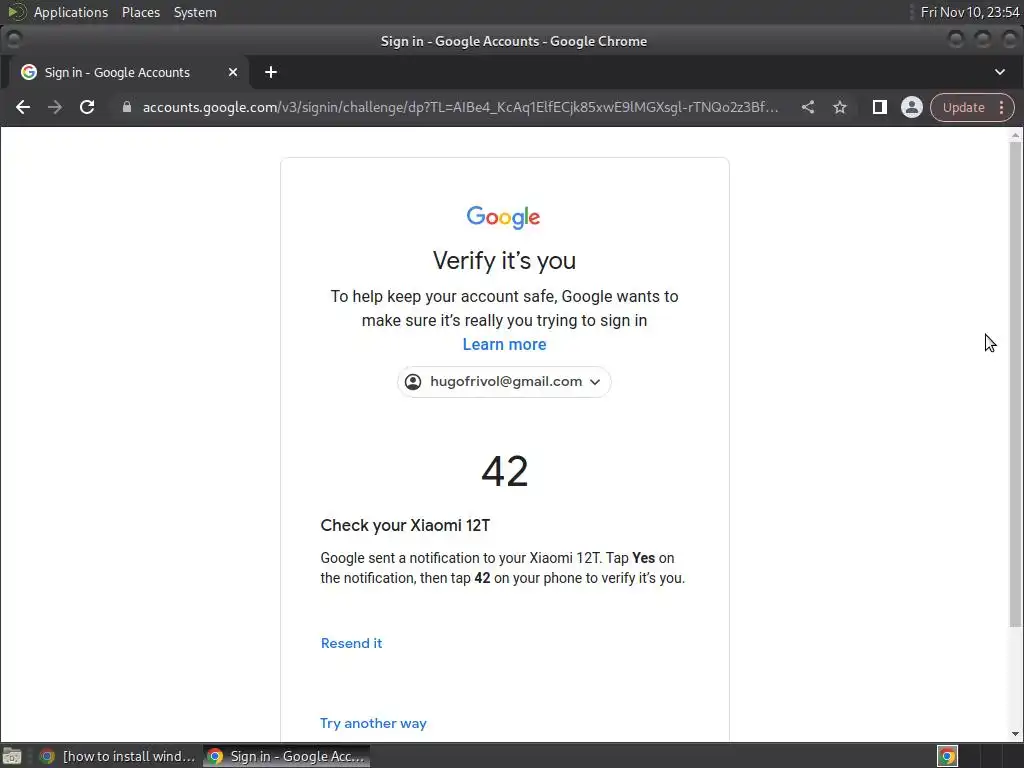Click the clock showing Fri Nov 10, 23:54
Screen dimensions: 1024x768
[970, 12]
